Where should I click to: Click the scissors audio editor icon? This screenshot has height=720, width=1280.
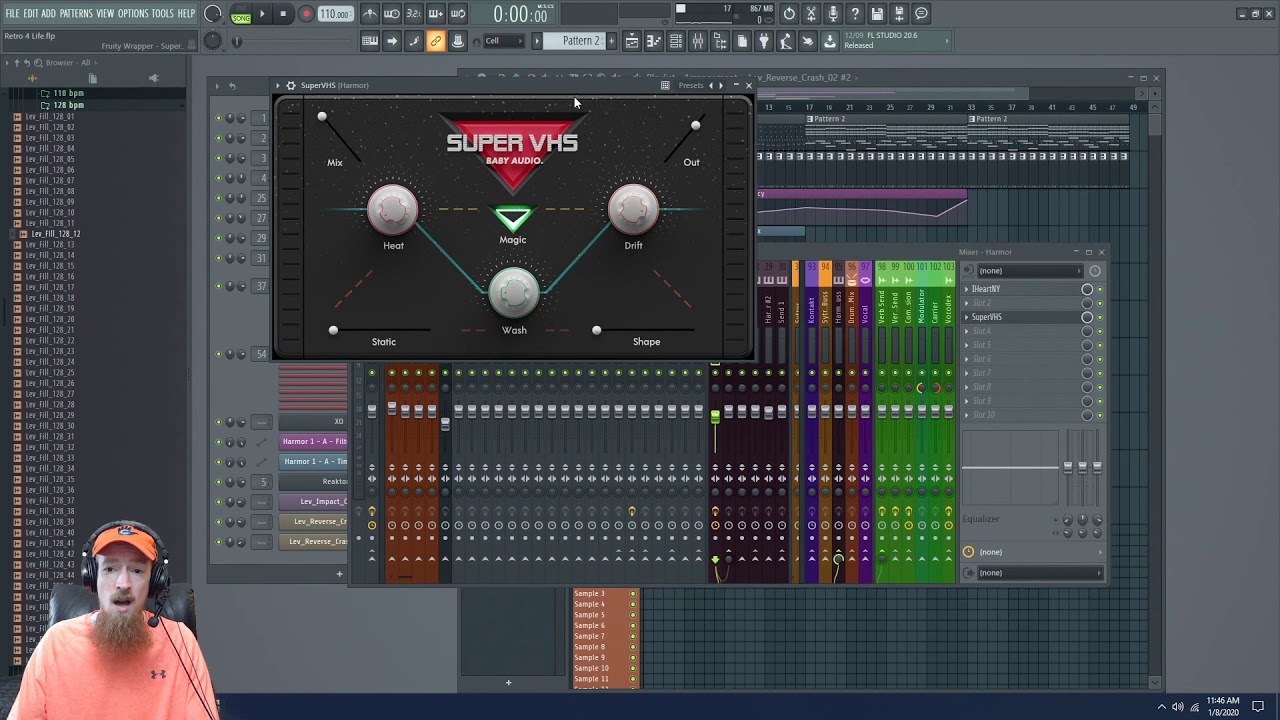pos(811,14)
